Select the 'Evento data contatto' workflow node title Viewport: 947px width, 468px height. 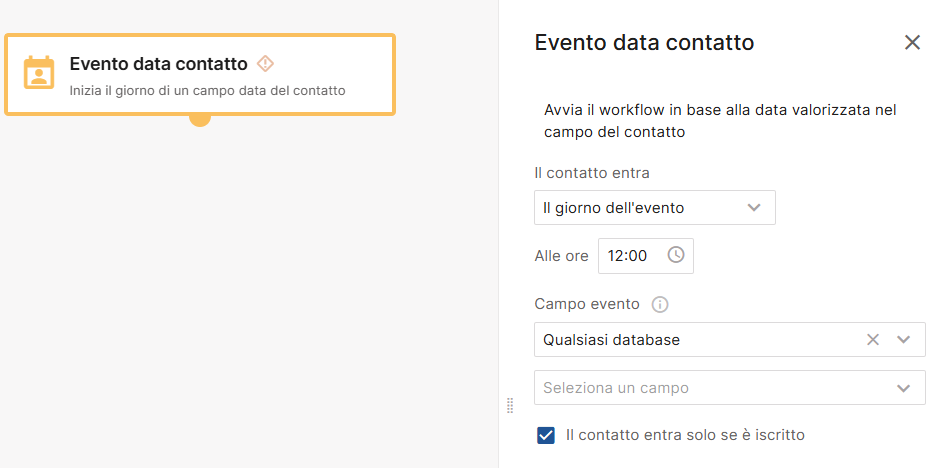tap(158, 64)
